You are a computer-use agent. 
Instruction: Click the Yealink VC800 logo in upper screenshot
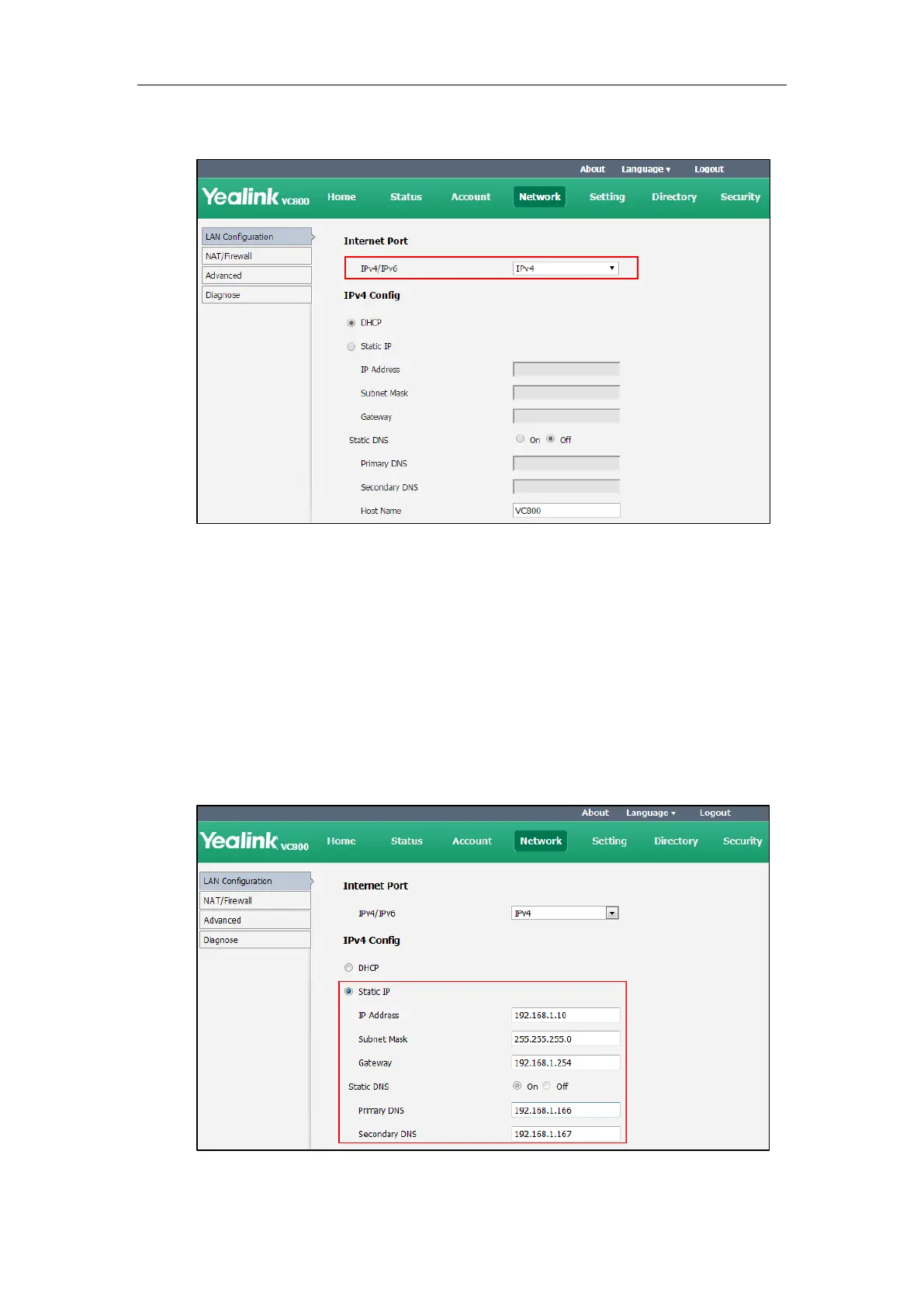[255, 197]
